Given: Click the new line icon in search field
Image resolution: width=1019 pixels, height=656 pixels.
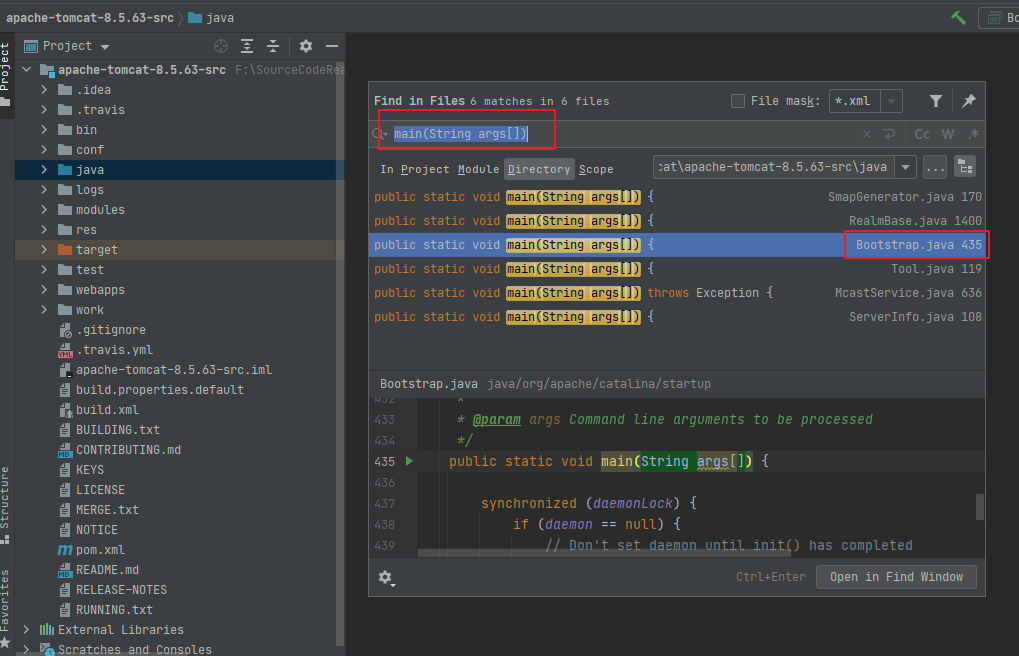Looking at the screenshot, I should pos(889,134).
